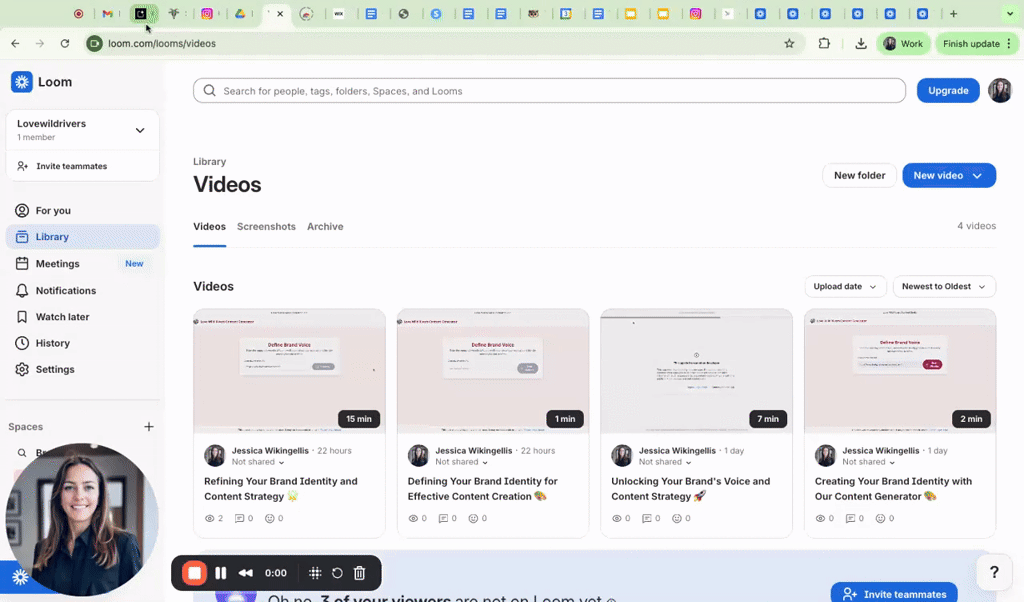The width and height of the screenshot is (1024, 602).
Task: Open profile avatar at top right
Action: pos(1000,90)
